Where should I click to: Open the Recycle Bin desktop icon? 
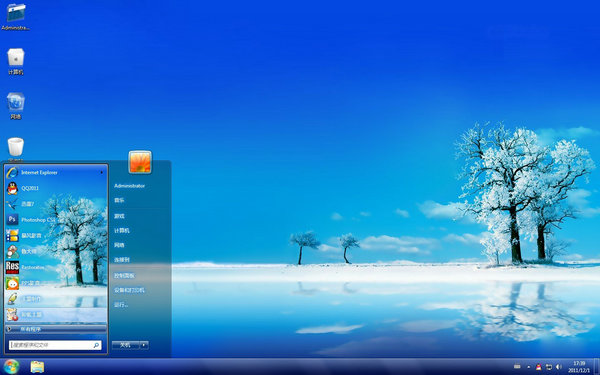[x=16, y=150]
